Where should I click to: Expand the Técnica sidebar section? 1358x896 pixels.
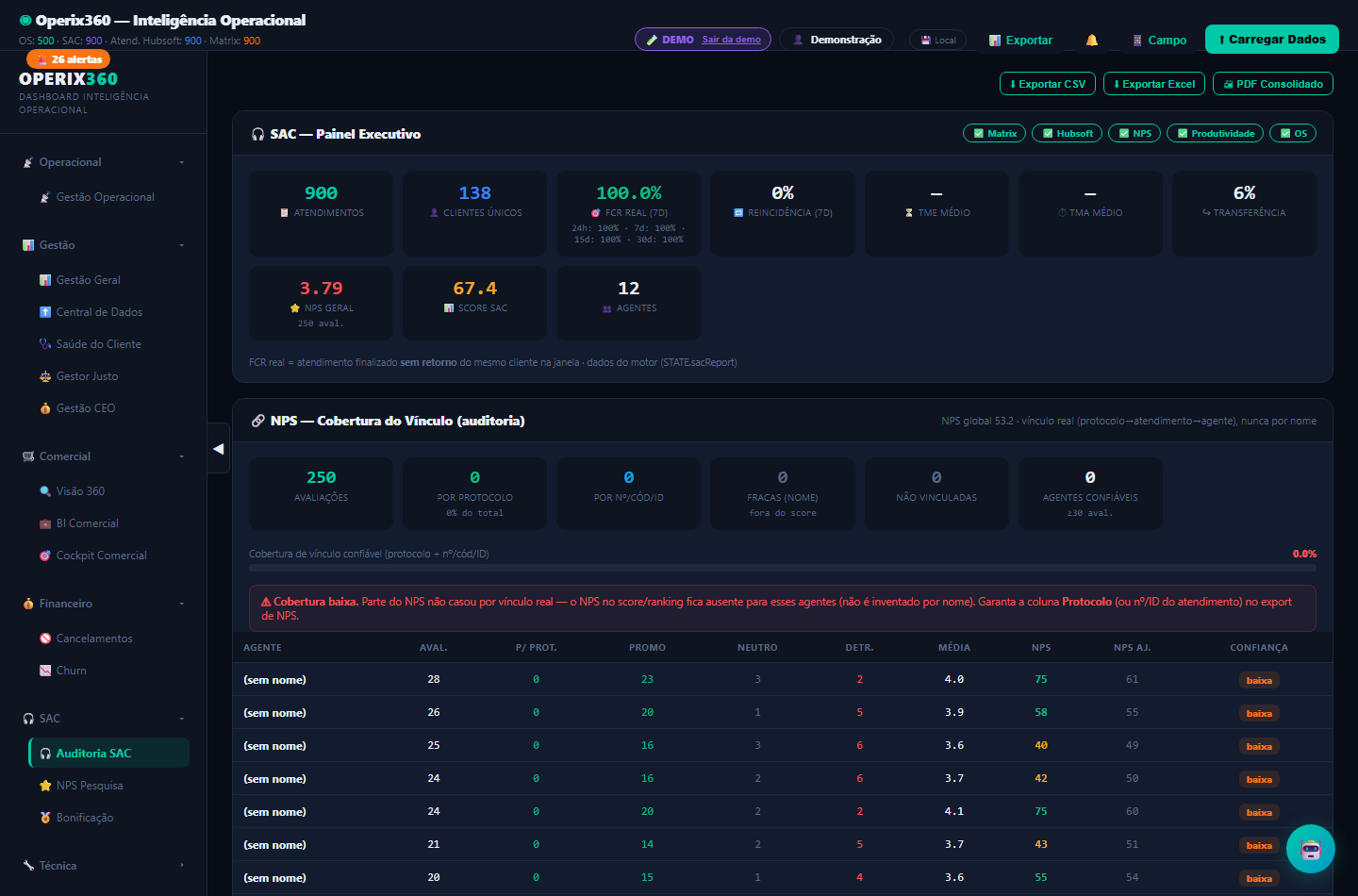[x=104, y=866]
